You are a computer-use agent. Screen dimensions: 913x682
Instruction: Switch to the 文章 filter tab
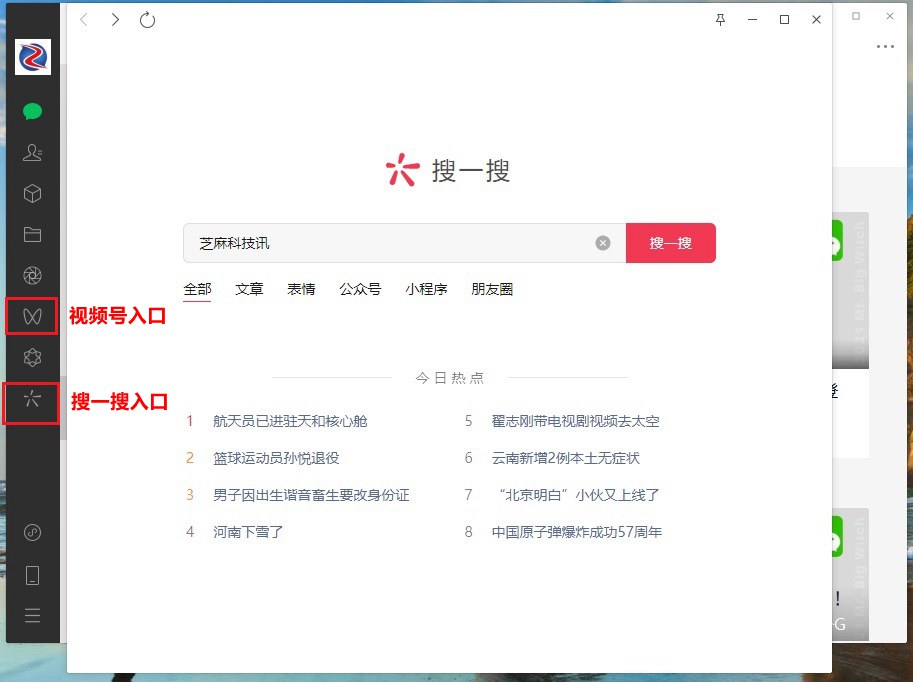pos(249,289)
